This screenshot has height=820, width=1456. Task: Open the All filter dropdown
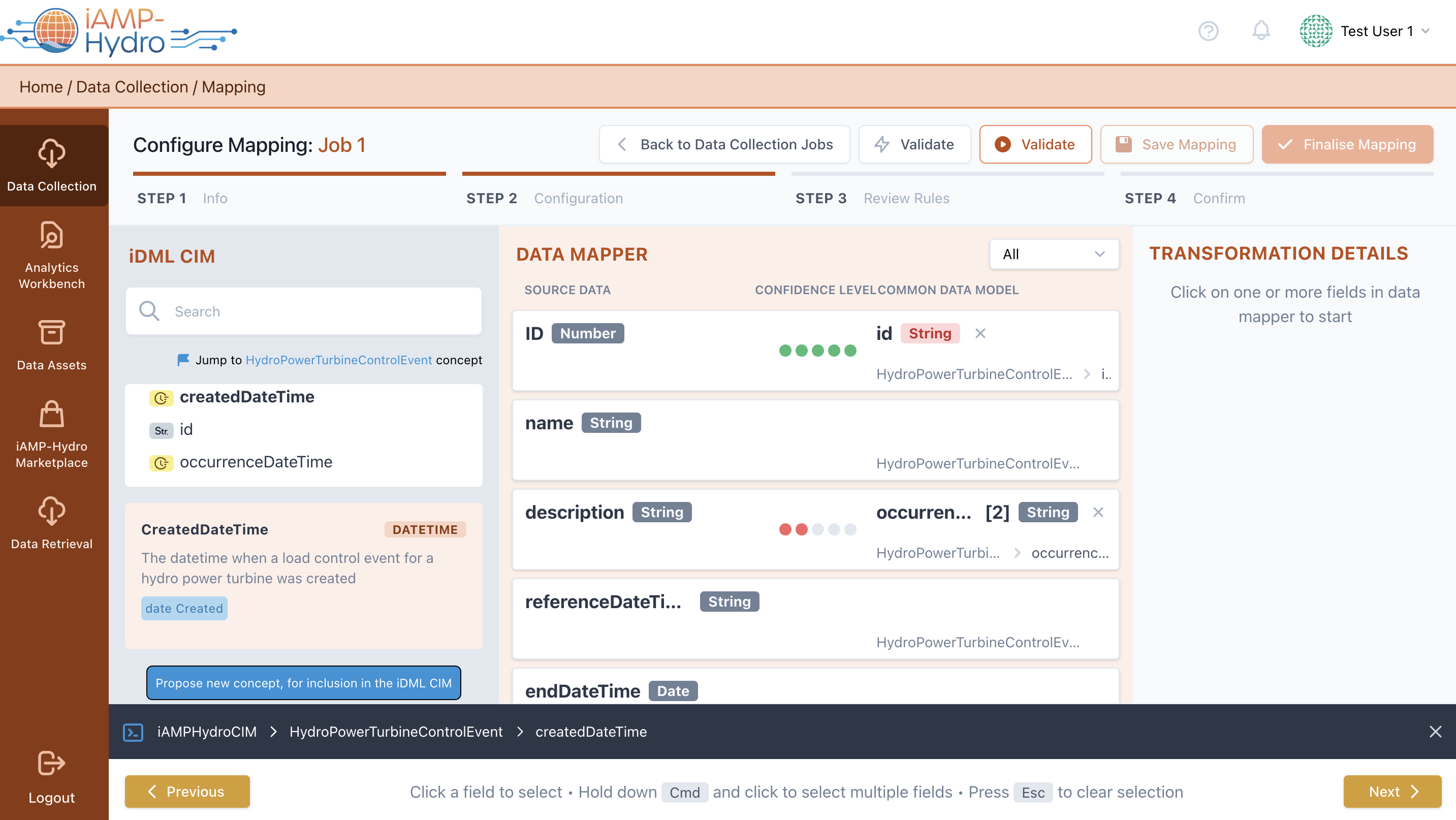point(1054,255)
